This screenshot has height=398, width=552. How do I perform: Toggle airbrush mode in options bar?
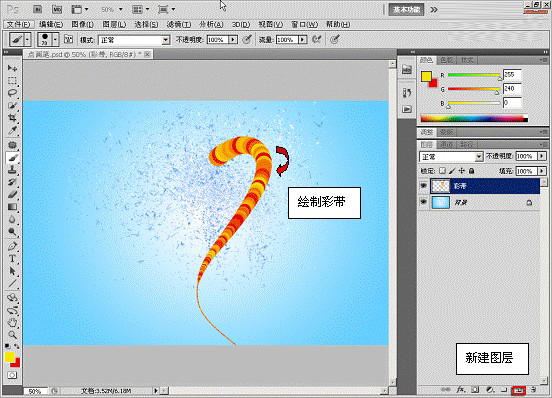pyautogui.click(x=317, y=39)
